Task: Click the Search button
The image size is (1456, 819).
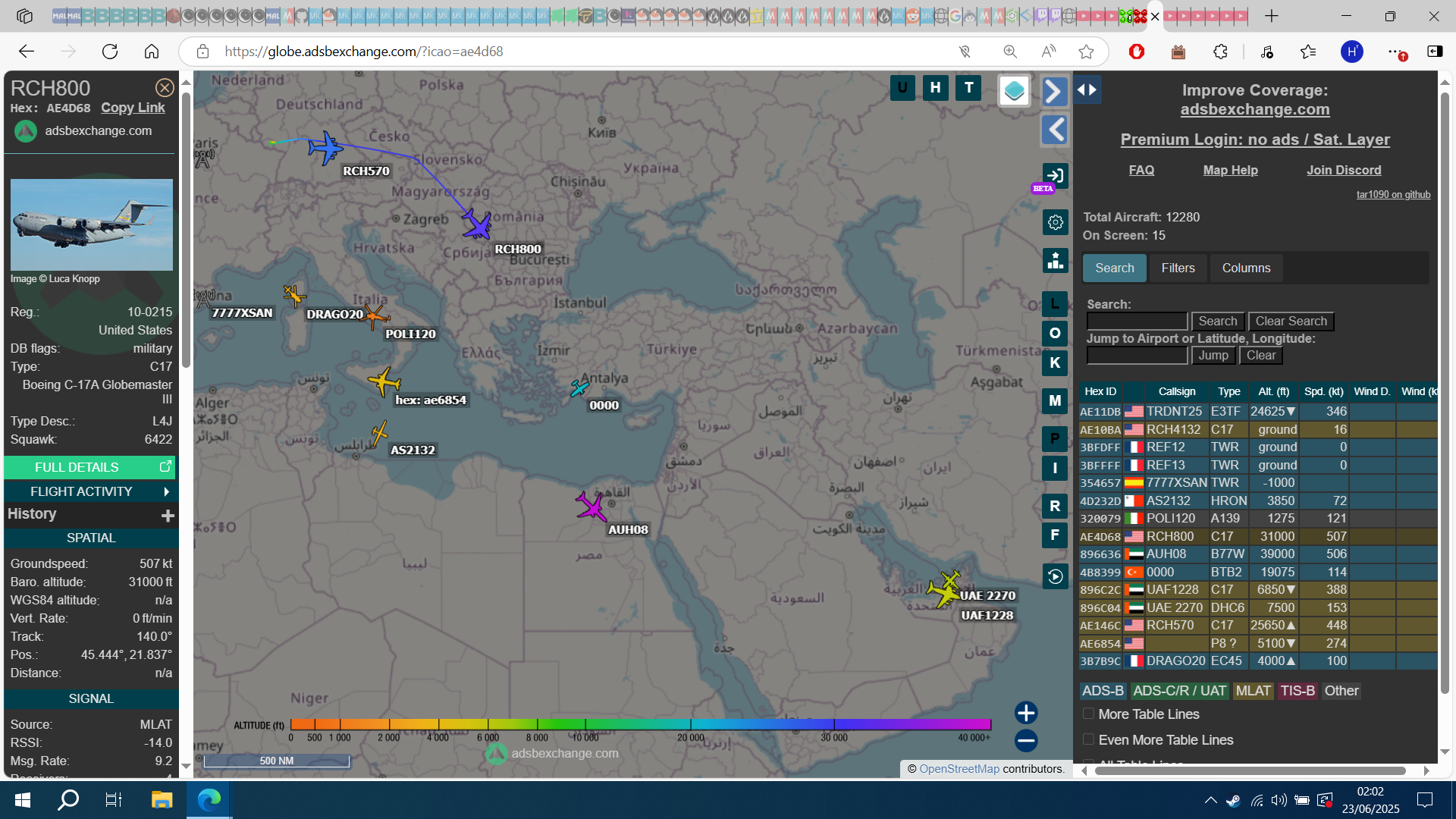Action: [1217, 321]
